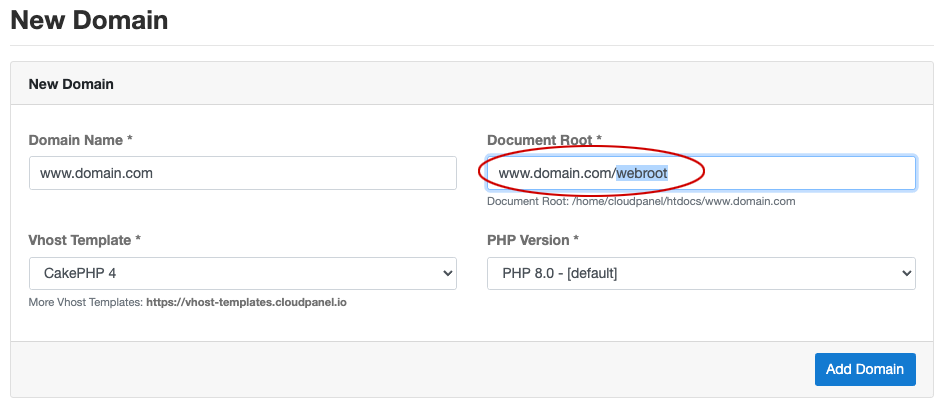Select the 'PHP 8.0 - [default]' value shown
Screen dimensions: 944x413
pyautogui.click(x=560, y=273)
